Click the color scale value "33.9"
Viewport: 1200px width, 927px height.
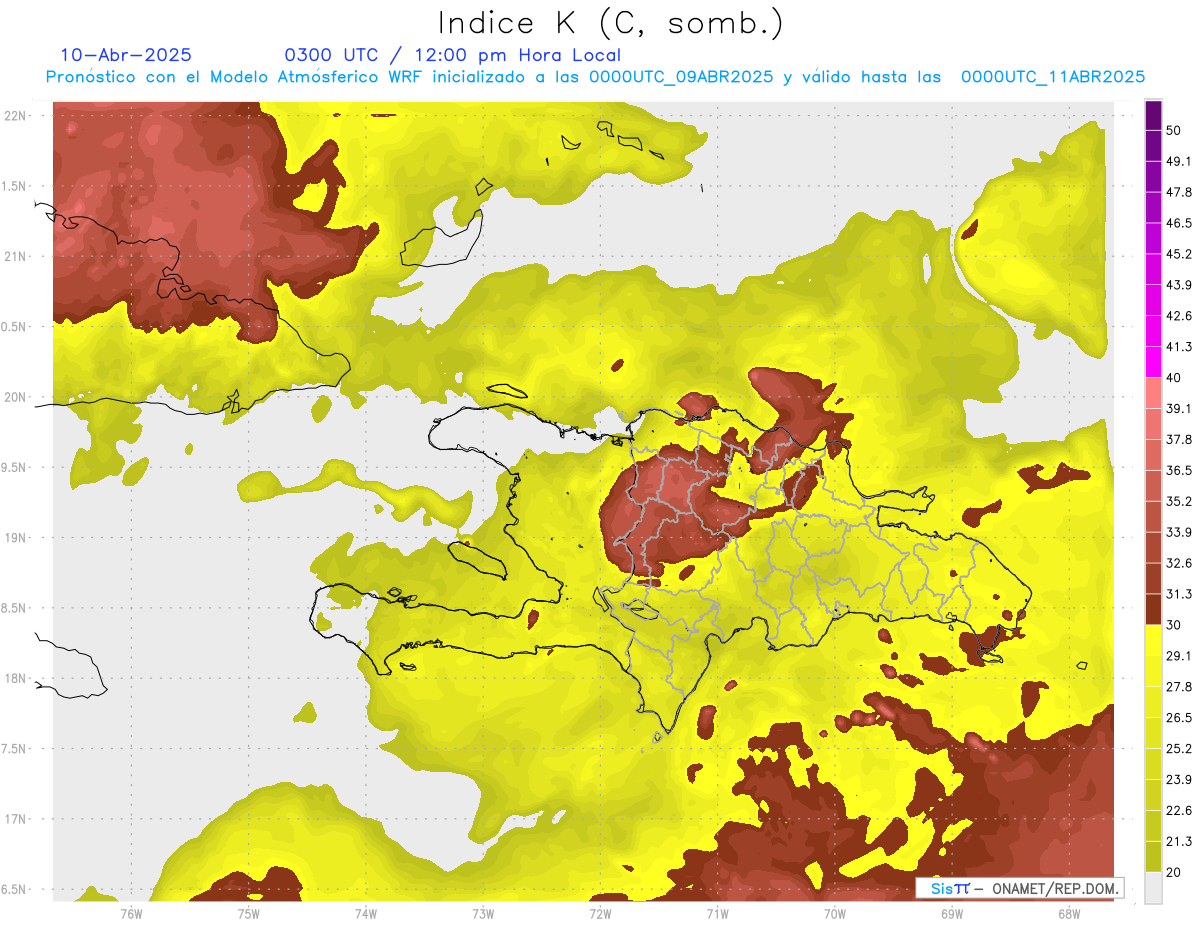(1179, 533)
